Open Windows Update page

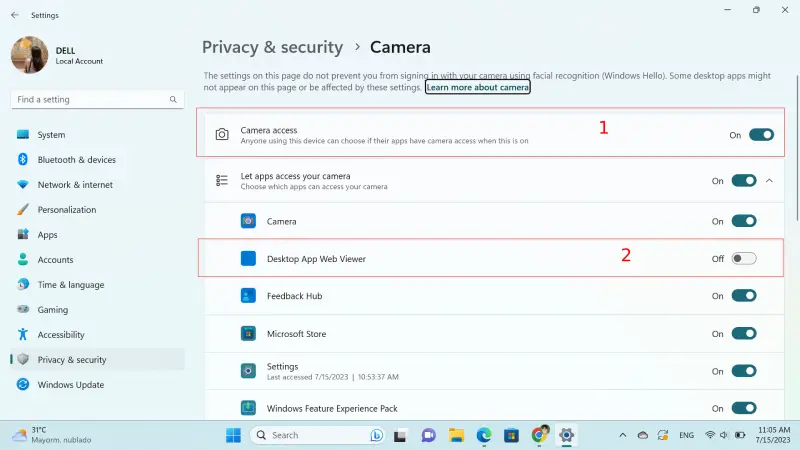pyautogui.click(x=97, y=385)
